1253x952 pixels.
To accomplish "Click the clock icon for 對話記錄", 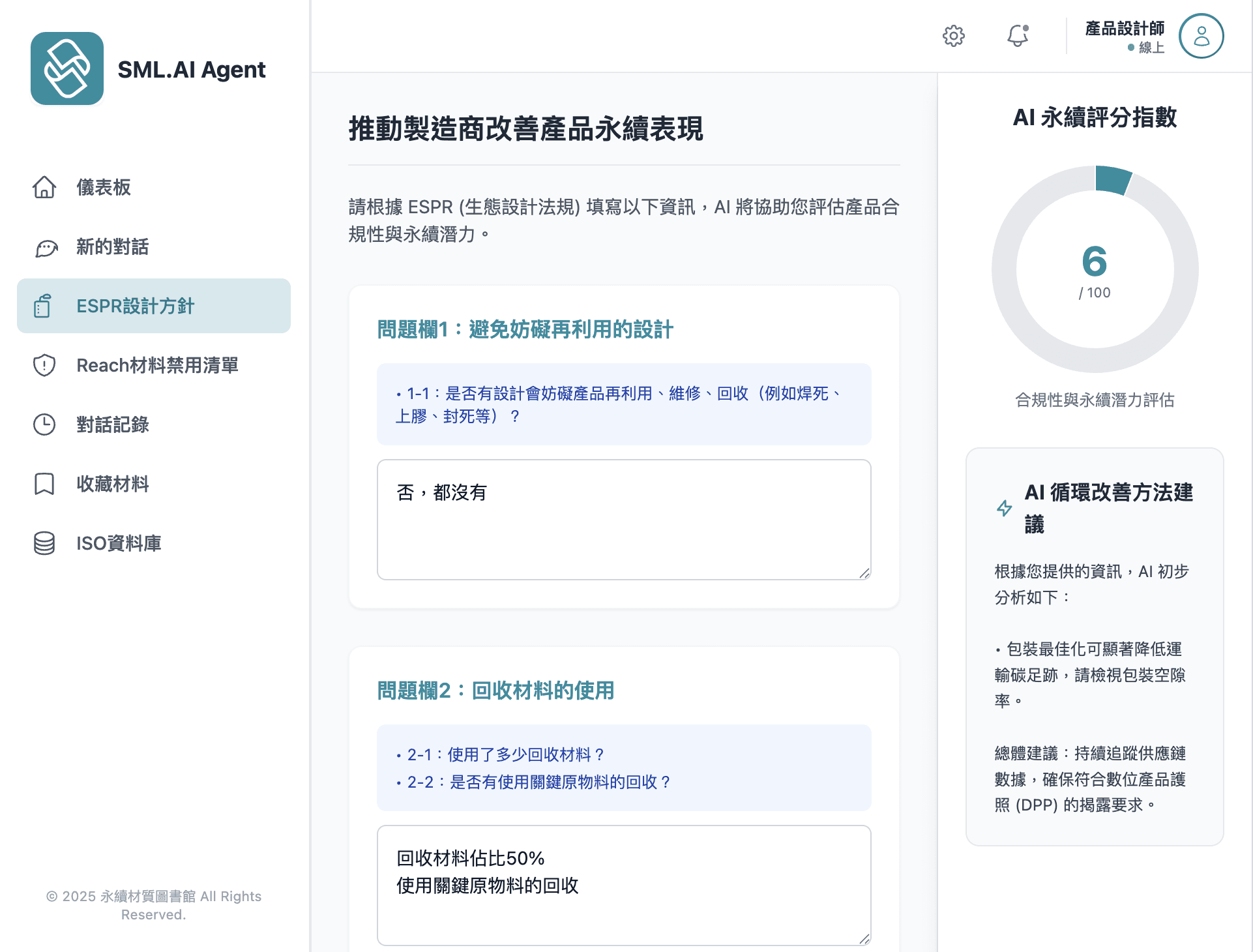I will tap(44, 424).
